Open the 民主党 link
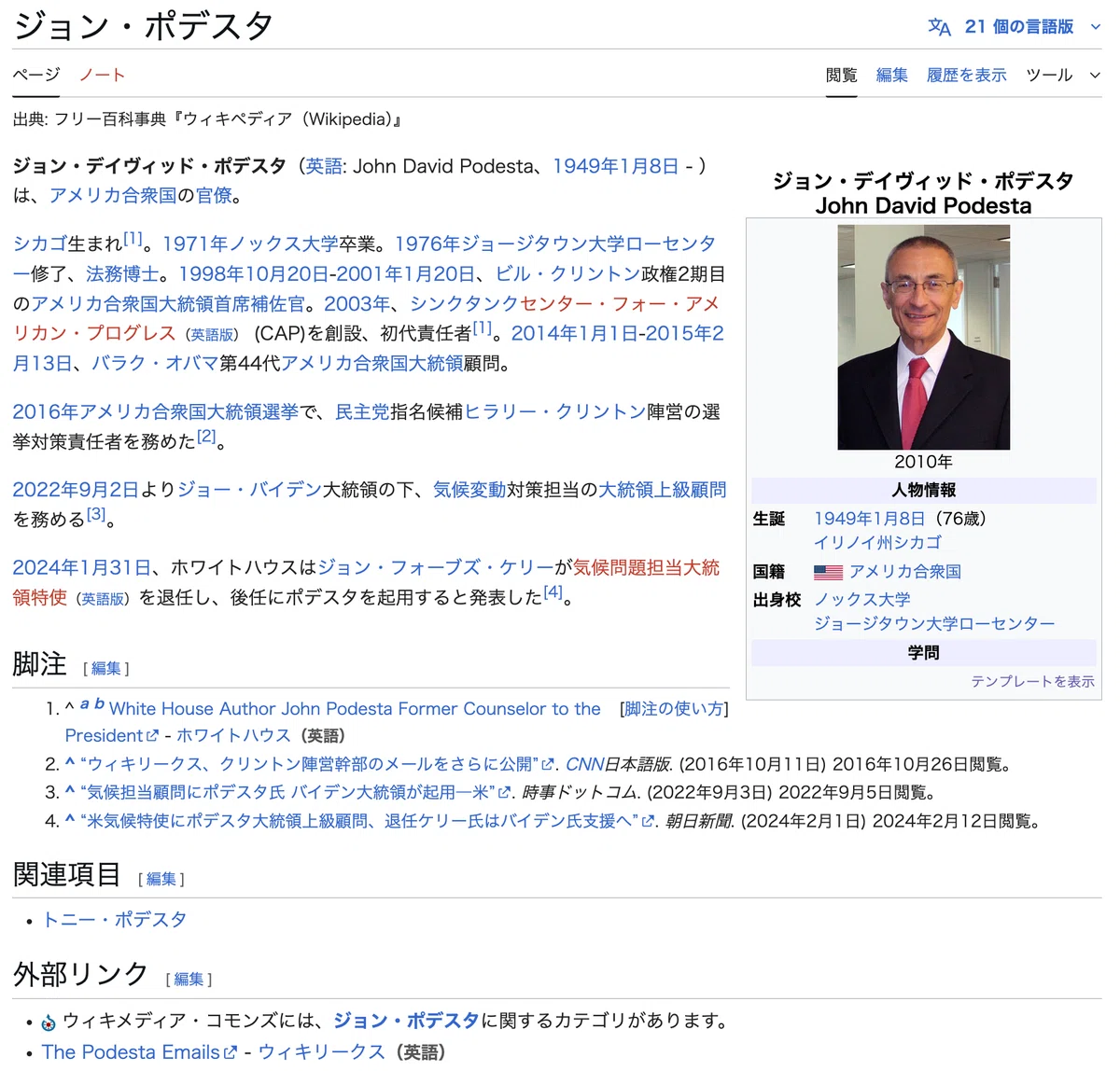Viewport: 1120px width, 1071px height. coord(362,412)
